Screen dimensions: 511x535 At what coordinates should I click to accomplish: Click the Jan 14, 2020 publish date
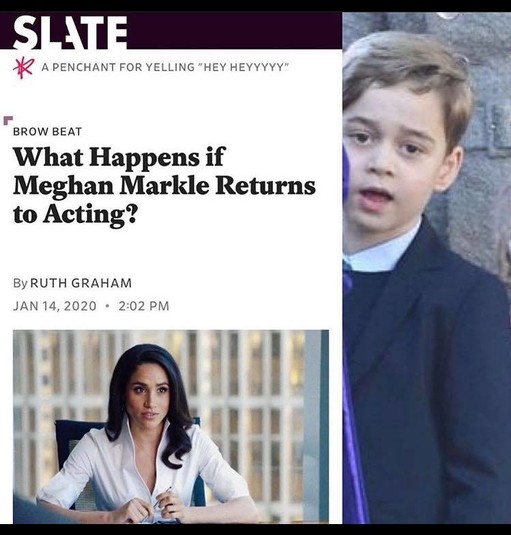tap(55, 306)
